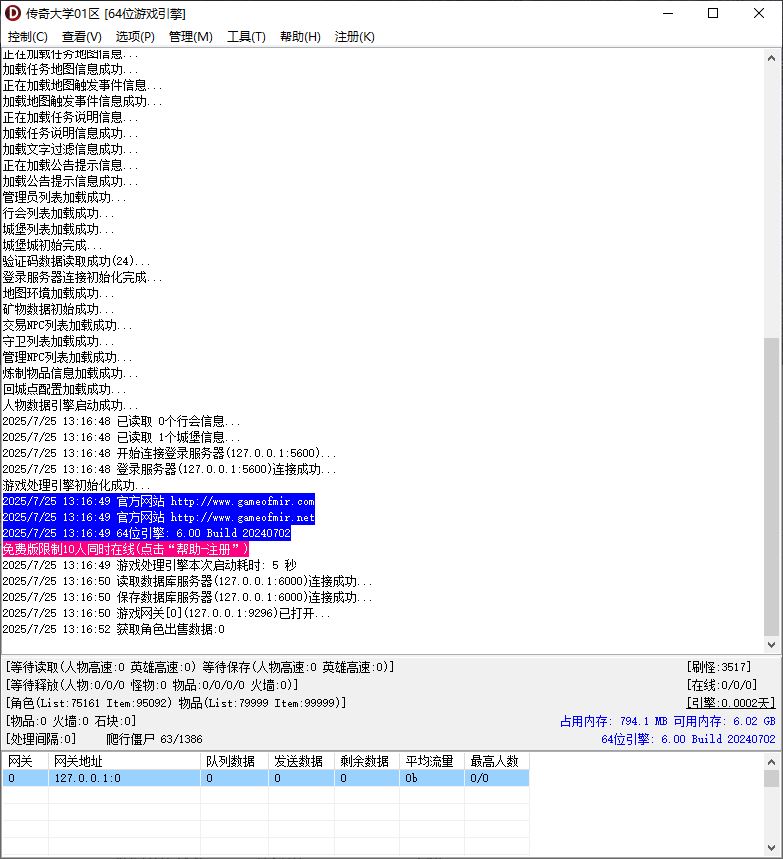Image resolution: width=783 pixels, height=859 pixels.
Task: Click the 爬行僵尸 63/1386 status text
Action: click(155, 739)
